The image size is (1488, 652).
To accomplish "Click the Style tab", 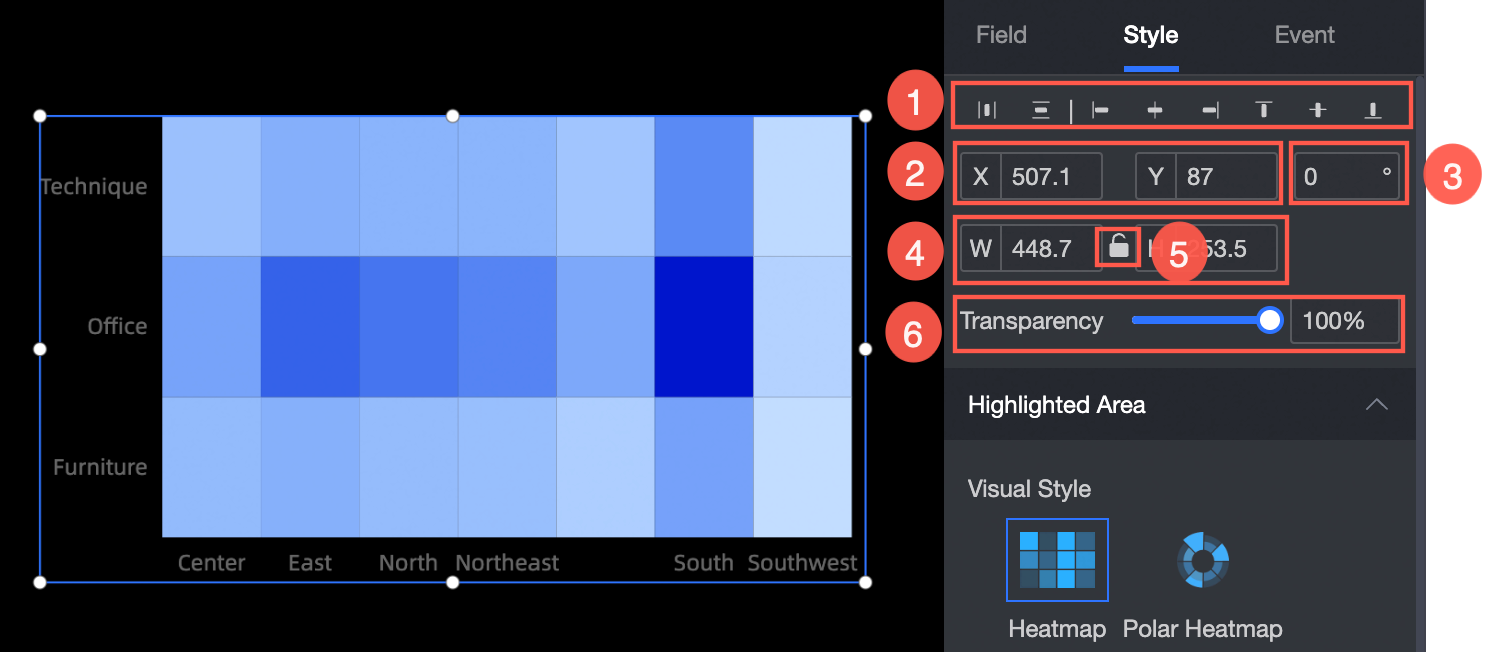I will tap(1151, 35).
